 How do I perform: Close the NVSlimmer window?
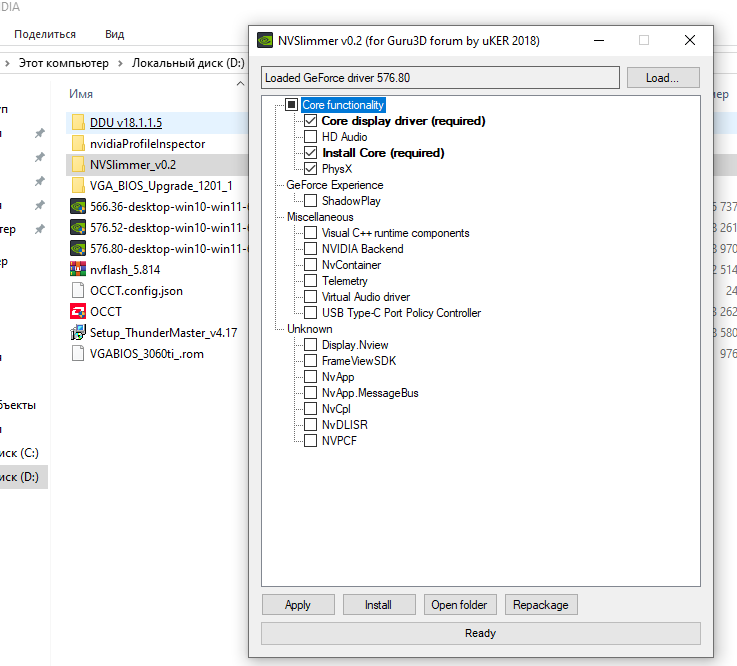point(690,40)
